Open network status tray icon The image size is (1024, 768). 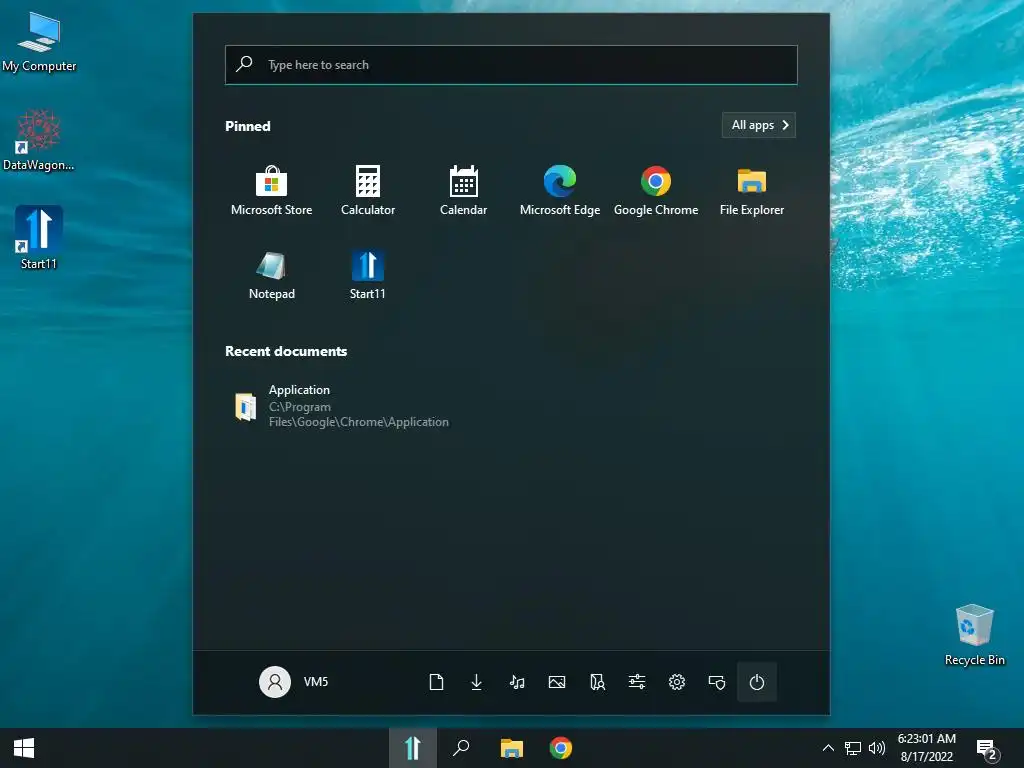click(x=853, y=748)
